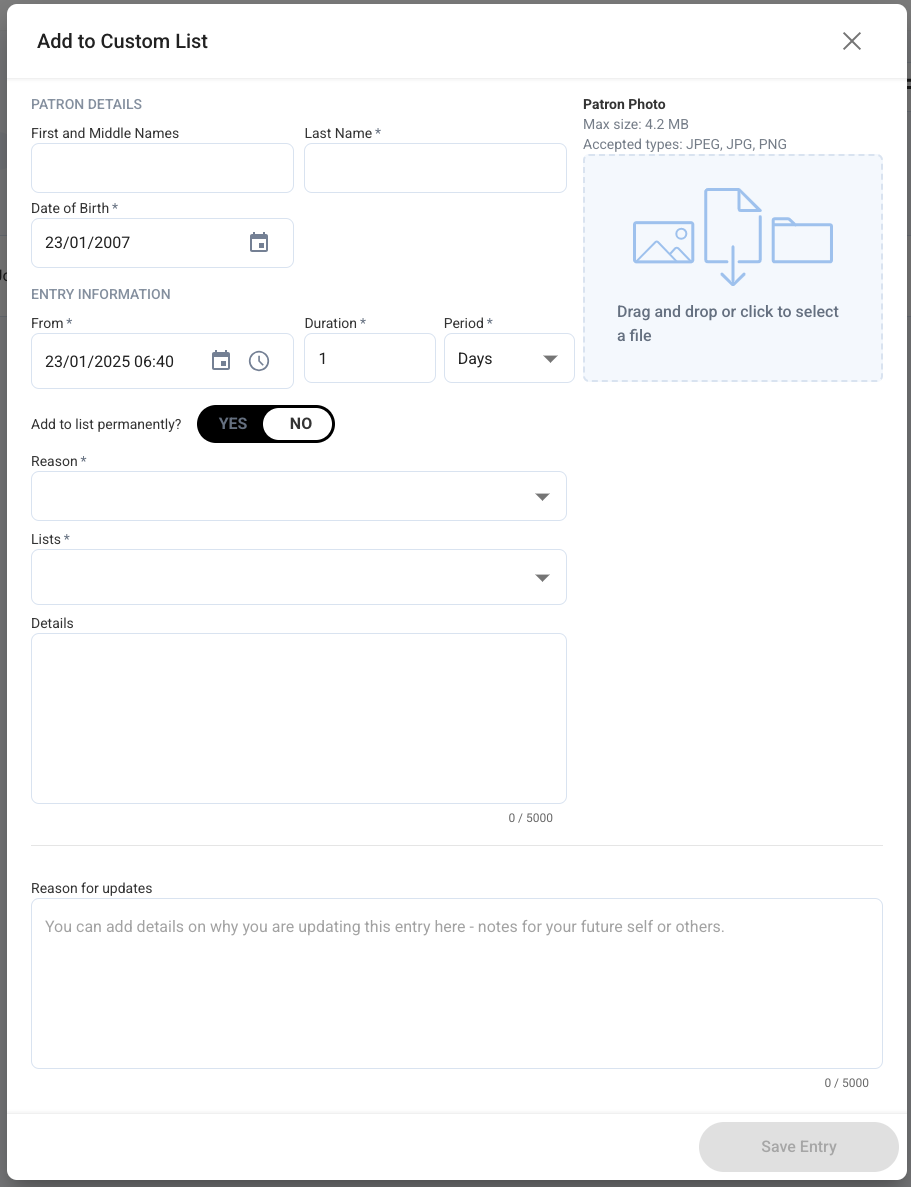This screenshot has width=911, height=1187.
Task: Click inside the Details text area
Action: (x=298, y=718)
